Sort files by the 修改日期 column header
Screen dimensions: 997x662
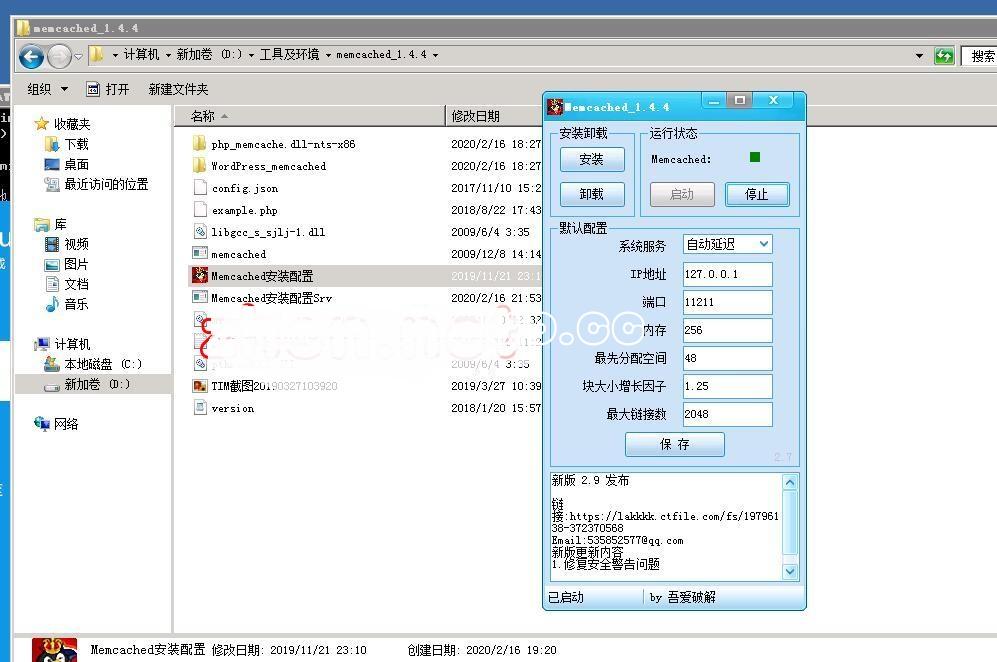[493, 116]
